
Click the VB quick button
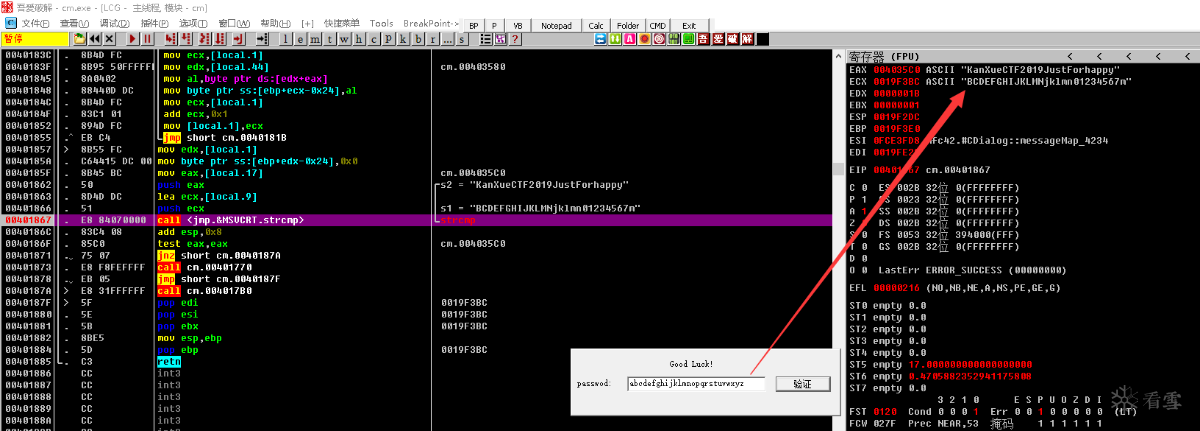[517, 25]
